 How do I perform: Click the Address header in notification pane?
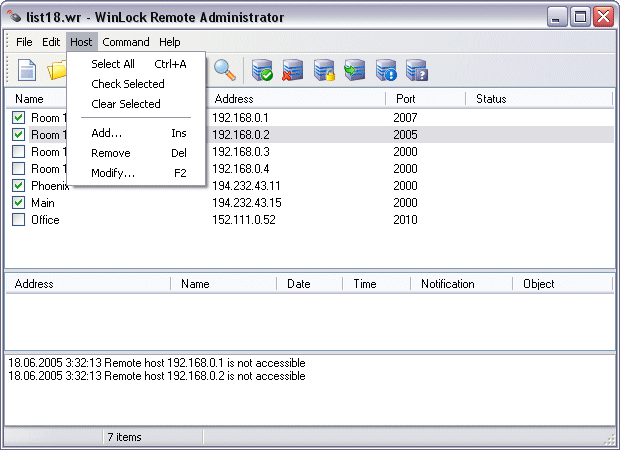[x=88, y=284]
